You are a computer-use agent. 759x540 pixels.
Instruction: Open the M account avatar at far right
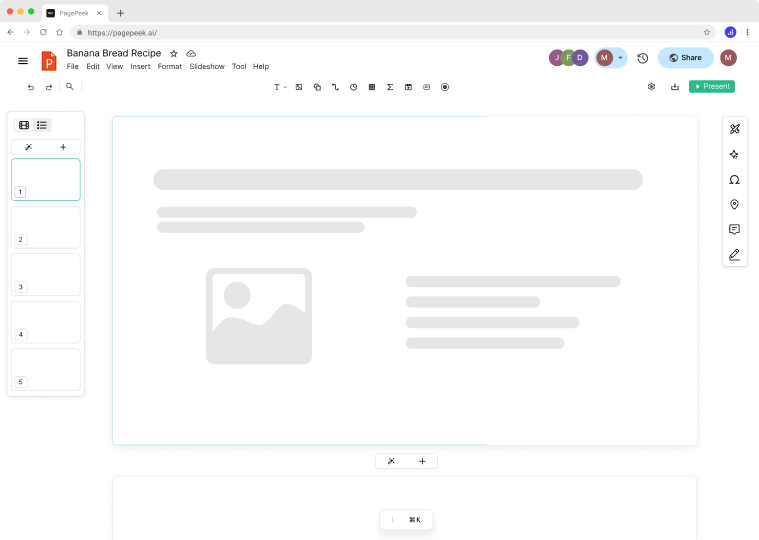pos(728,58)
